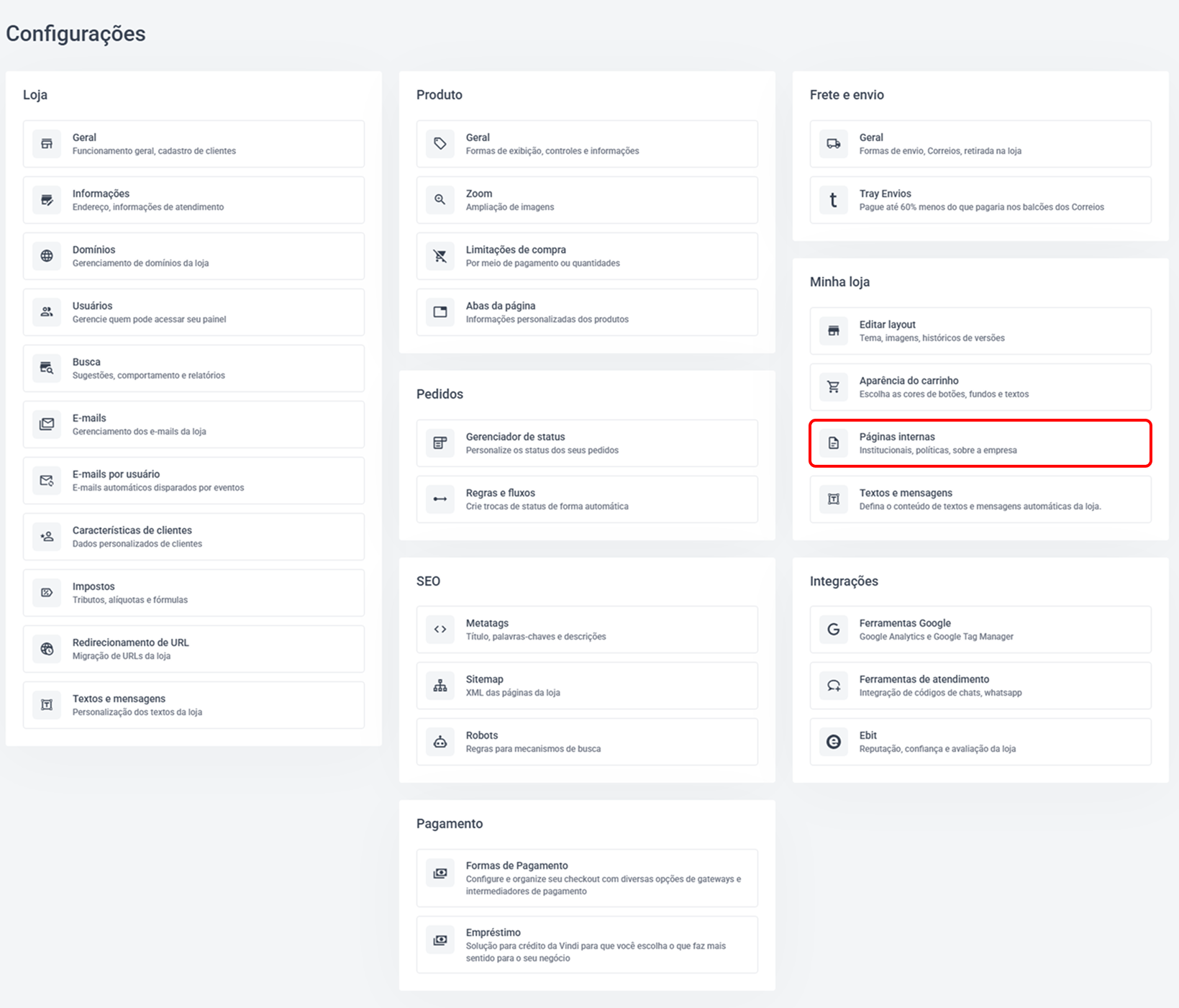Click the globe icon next to Domínios
The height and width of the screenshot is (1008, 1179).
point(47,256)
